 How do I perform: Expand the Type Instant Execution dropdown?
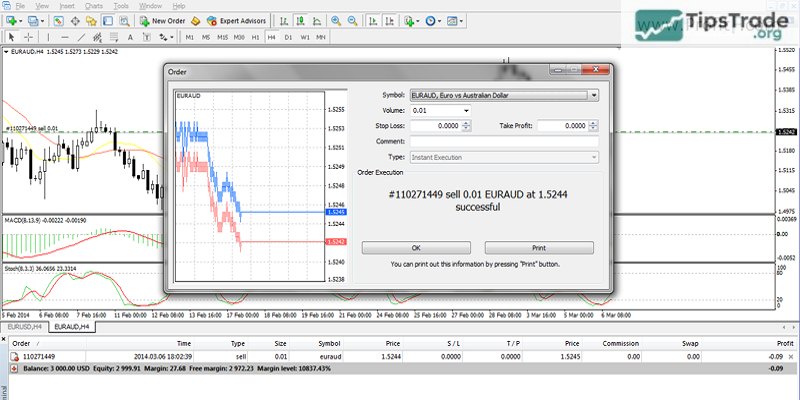coord(594,157)
